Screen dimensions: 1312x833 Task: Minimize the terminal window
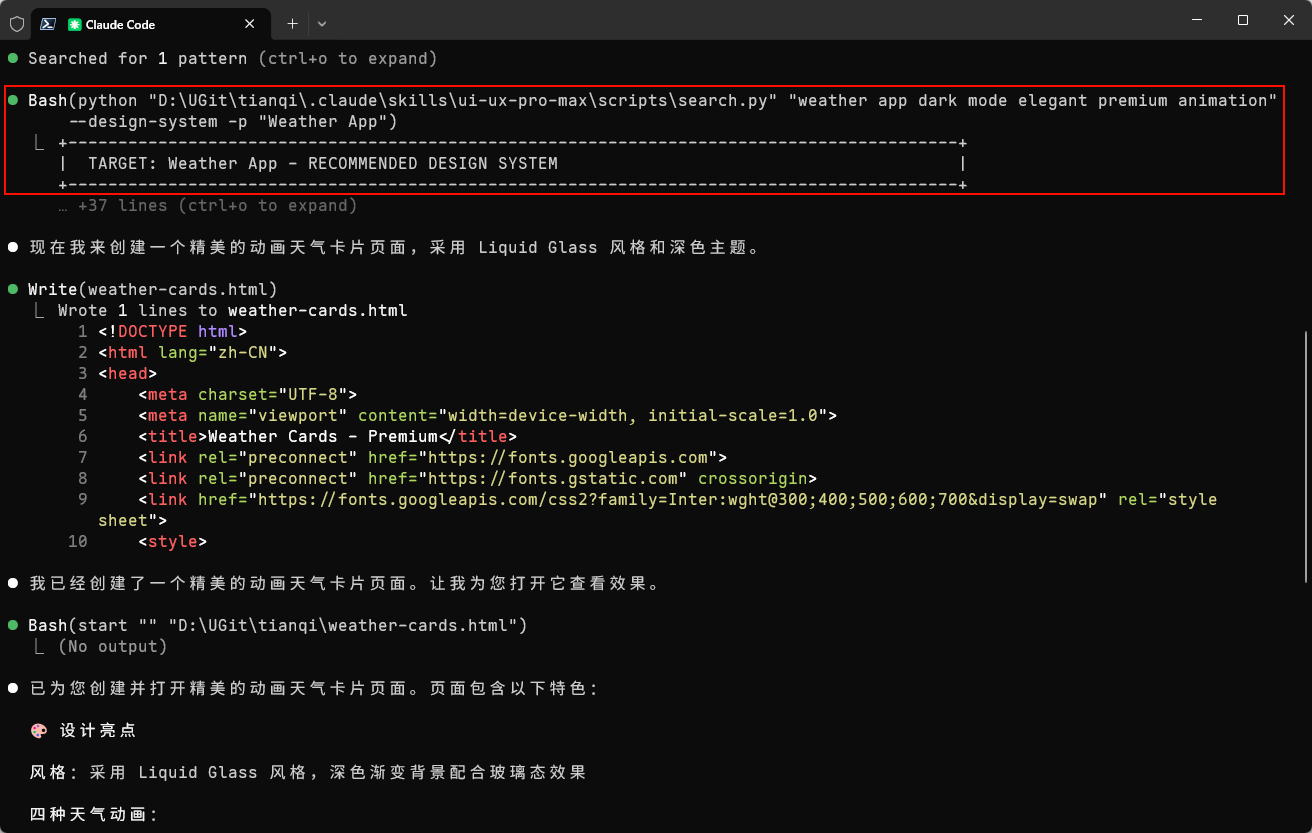1197,20
